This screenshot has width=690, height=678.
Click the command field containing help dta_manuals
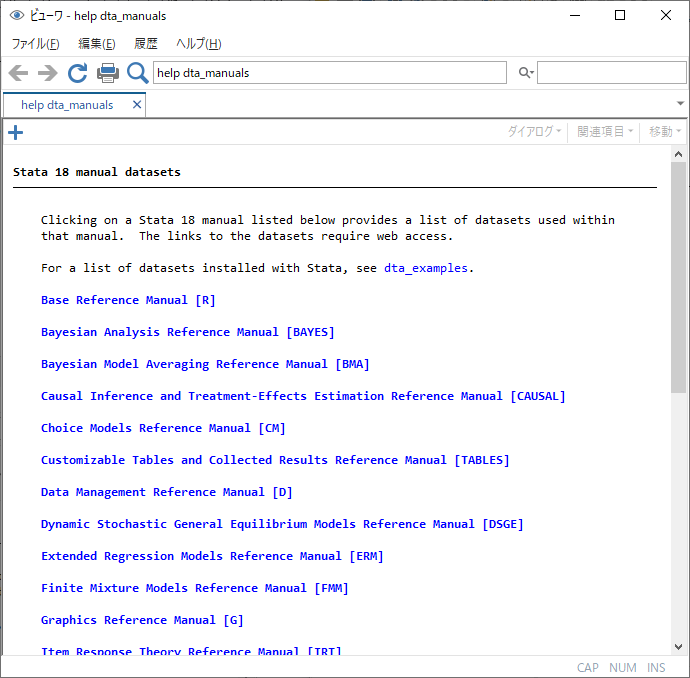click(x=330, y=73)
